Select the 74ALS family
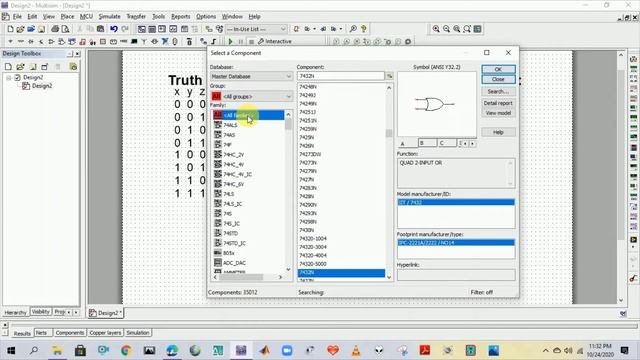640x360 pixels. [x=230, y=125]
